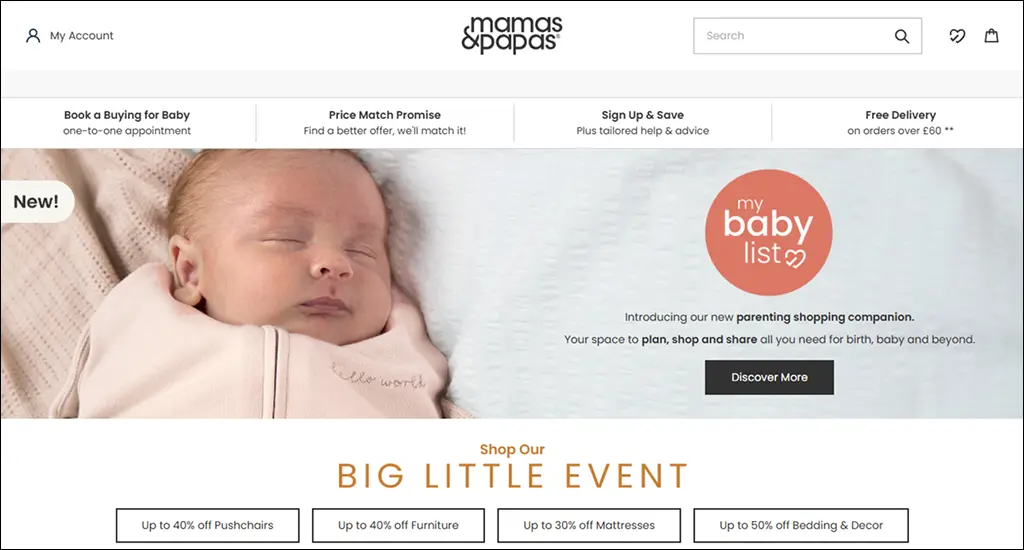This screenshot has width=1024, height=550.
Task: Click the my baby list circle badge
Action: pos(769,233)
